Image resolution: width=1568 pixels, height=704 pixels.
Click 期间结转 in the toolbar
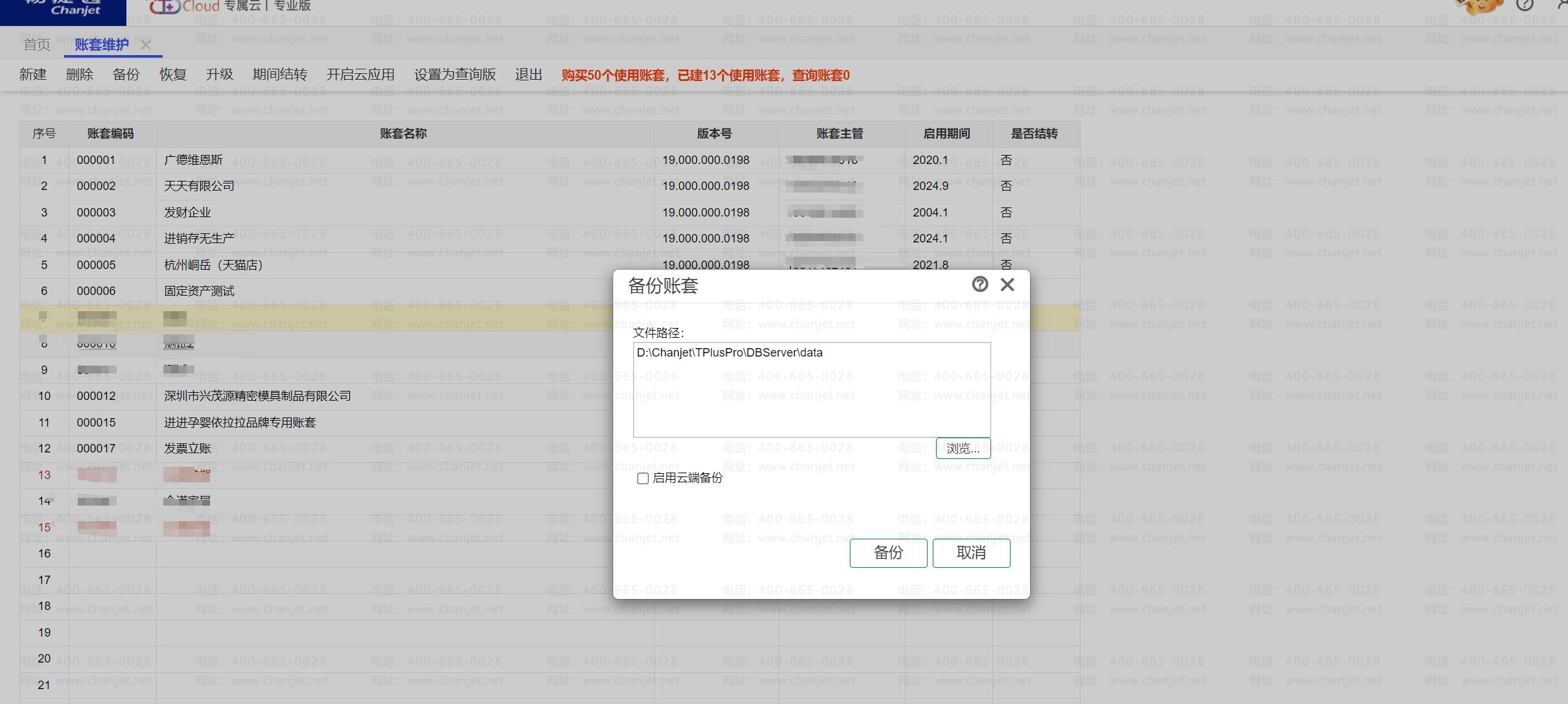pos(279,75)
